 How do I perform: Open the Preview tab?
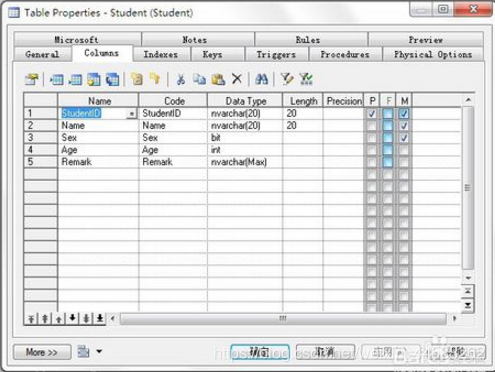click(x=426, y=40)
